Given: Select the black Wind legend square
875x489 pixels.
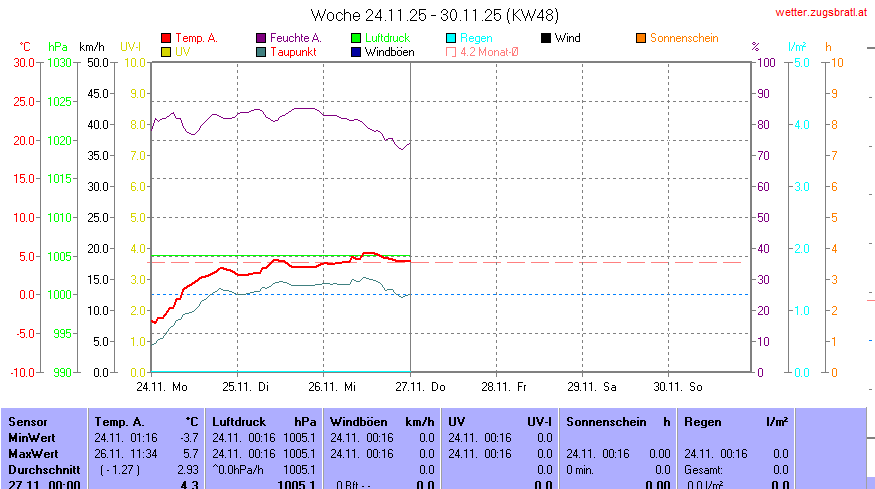Looking at the screenshot, I should click(x=546, y=38).
